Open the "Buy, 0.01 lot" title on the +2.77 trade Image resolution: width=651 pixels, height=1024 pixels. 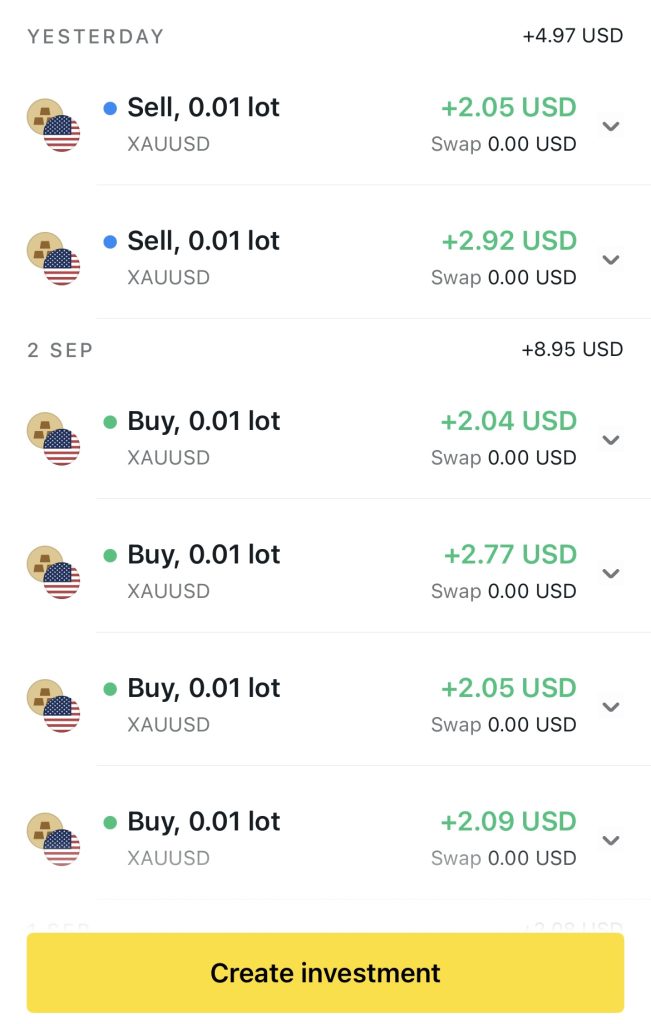click(204, 555)
